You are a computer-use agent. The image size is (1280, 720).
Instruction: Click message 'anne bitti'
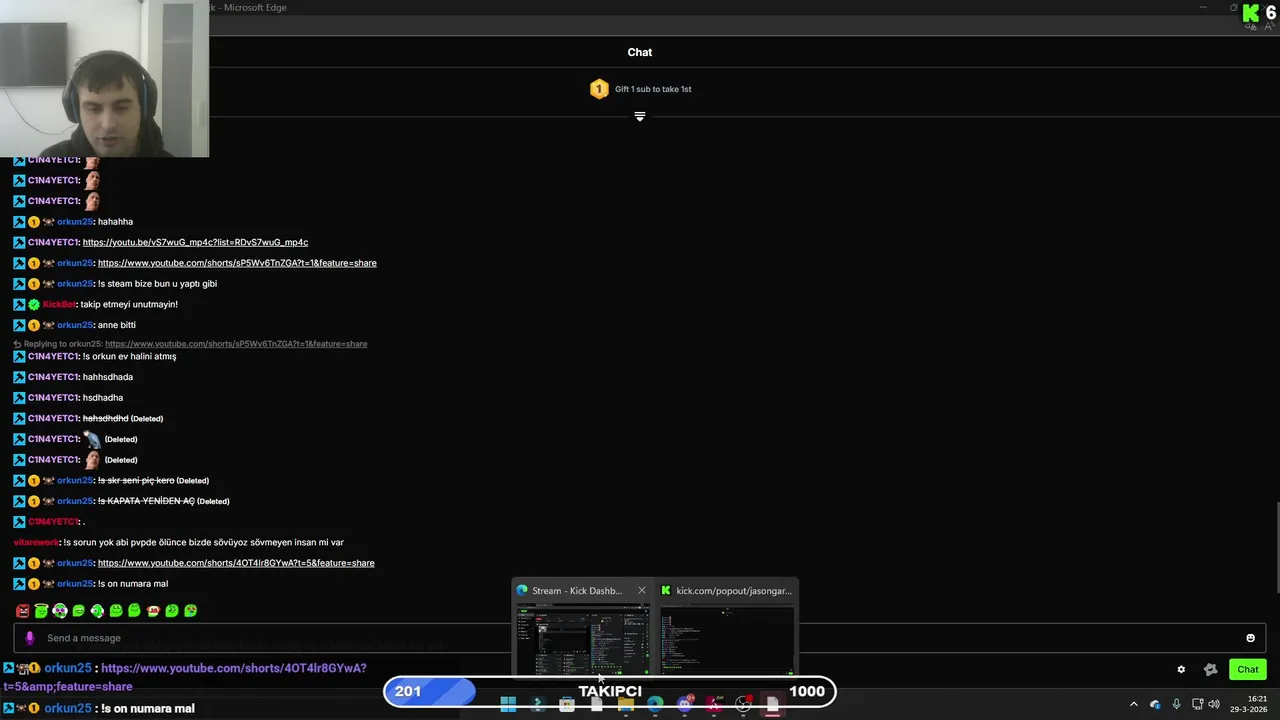[117, 325]
